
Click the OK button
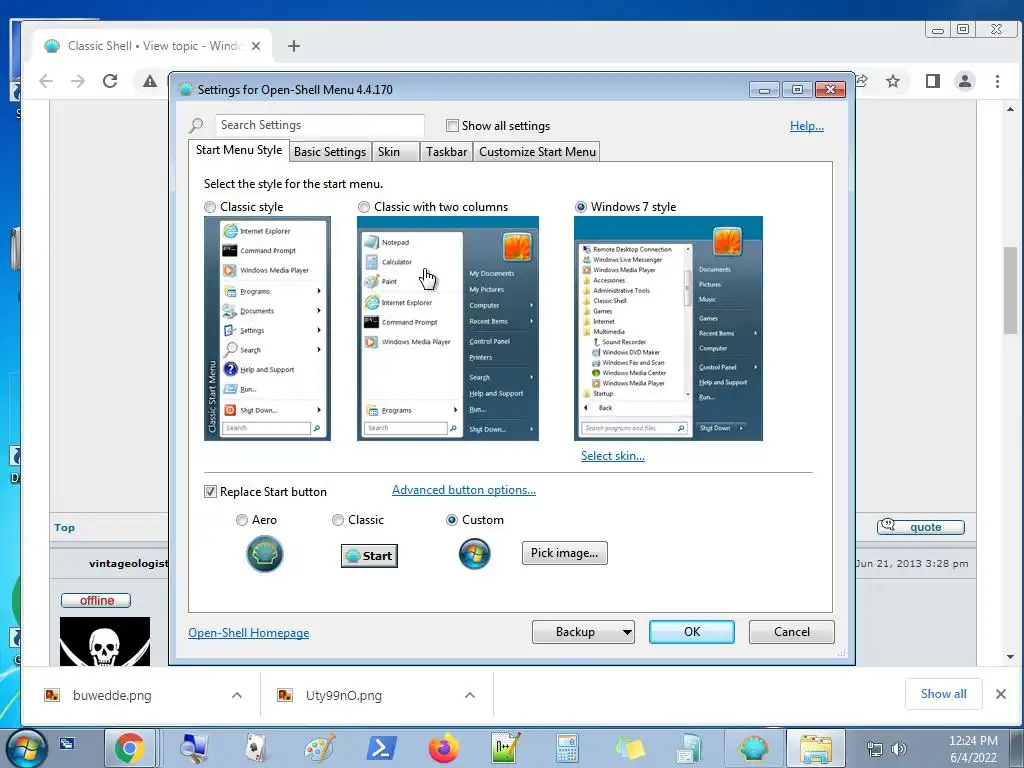pos(692,632)
